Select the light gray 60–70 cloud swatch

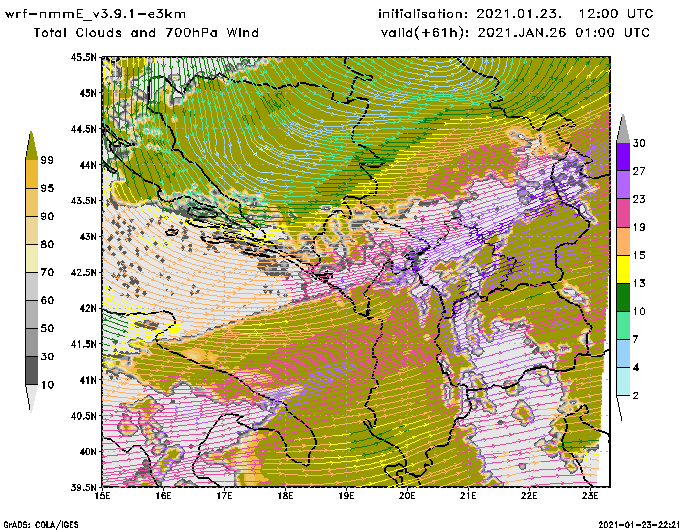click(31, 287)
